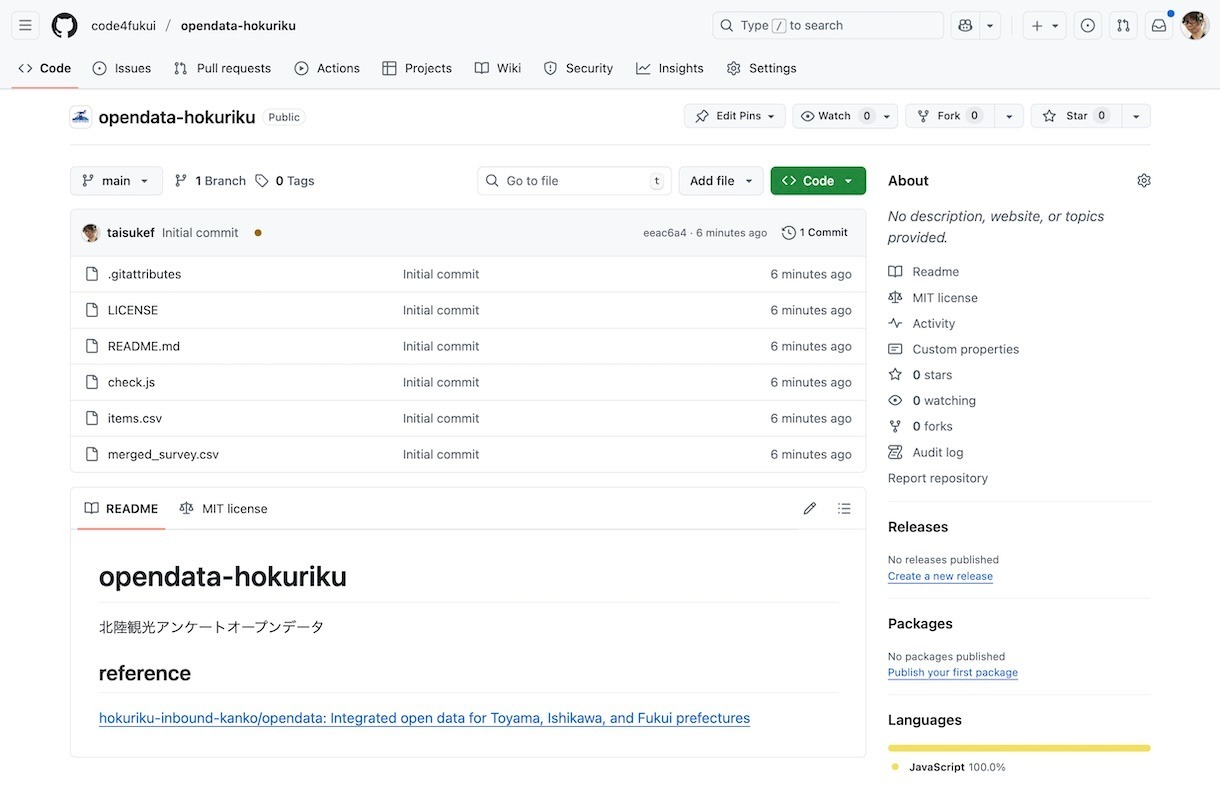
Task: Click the yellow JavaScript language bar
Action: (1018, 748)
